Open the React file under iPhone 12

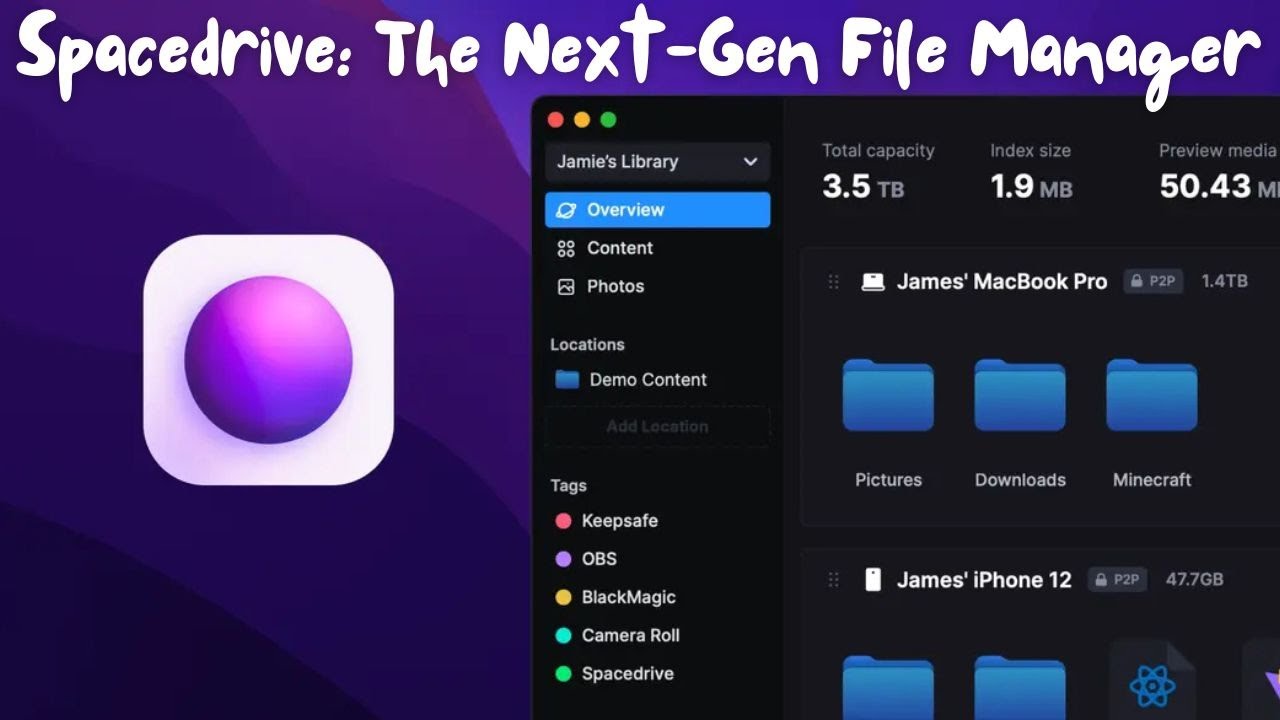tap(1152, 682)
